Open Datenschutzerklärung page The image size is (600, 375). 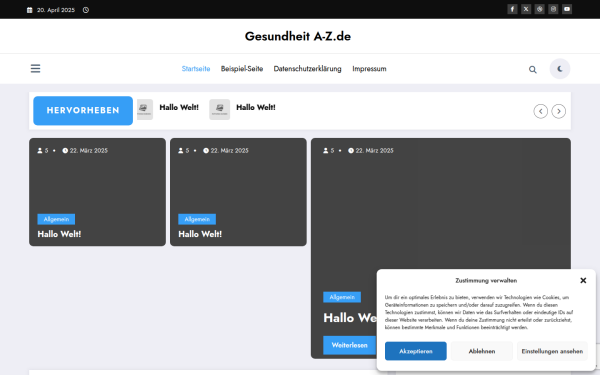[307, 69]
